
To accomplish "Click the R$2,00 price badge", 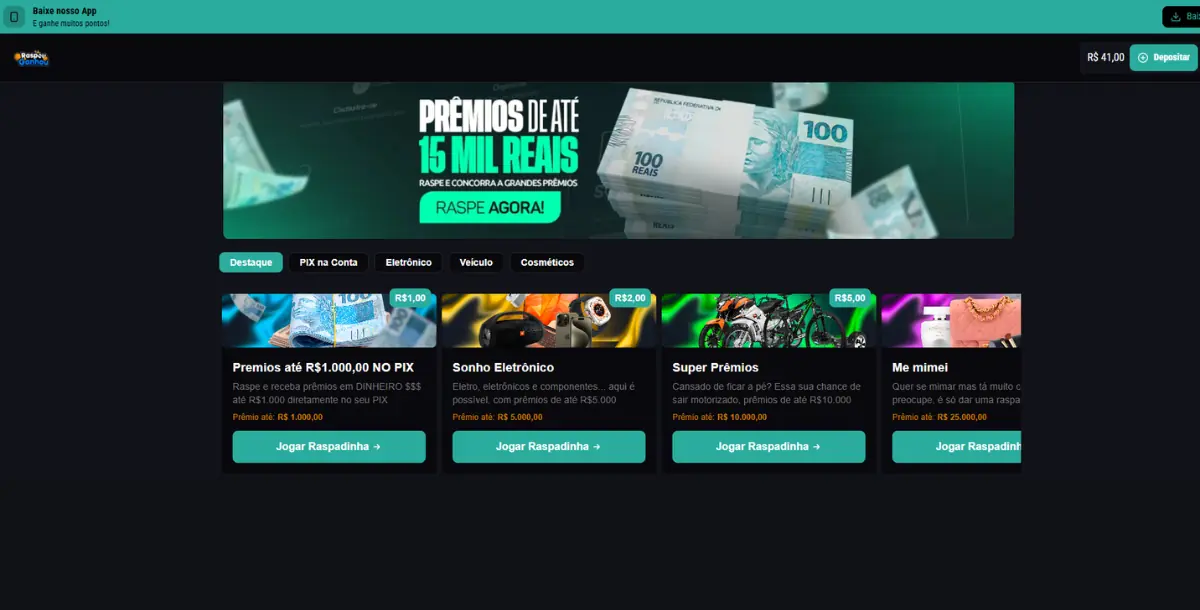I will (x=630, y=298).
